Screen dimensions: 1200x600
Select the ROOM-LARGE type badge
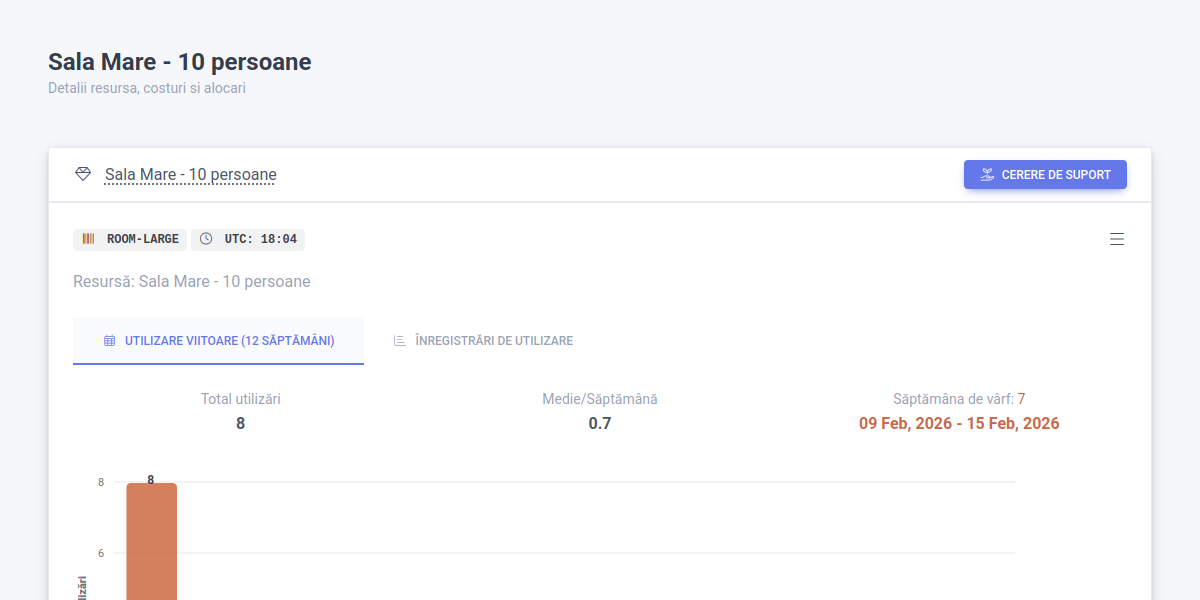coord(130,239)
